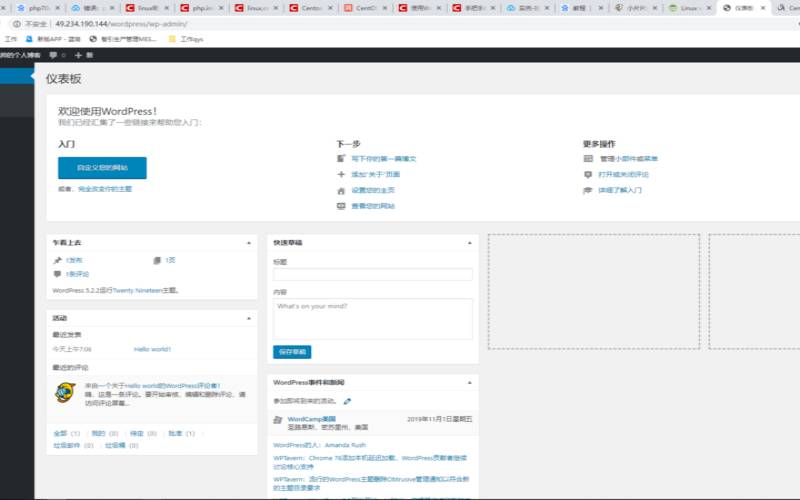Click the plus New icon in admin bar

tap(78, 55)
